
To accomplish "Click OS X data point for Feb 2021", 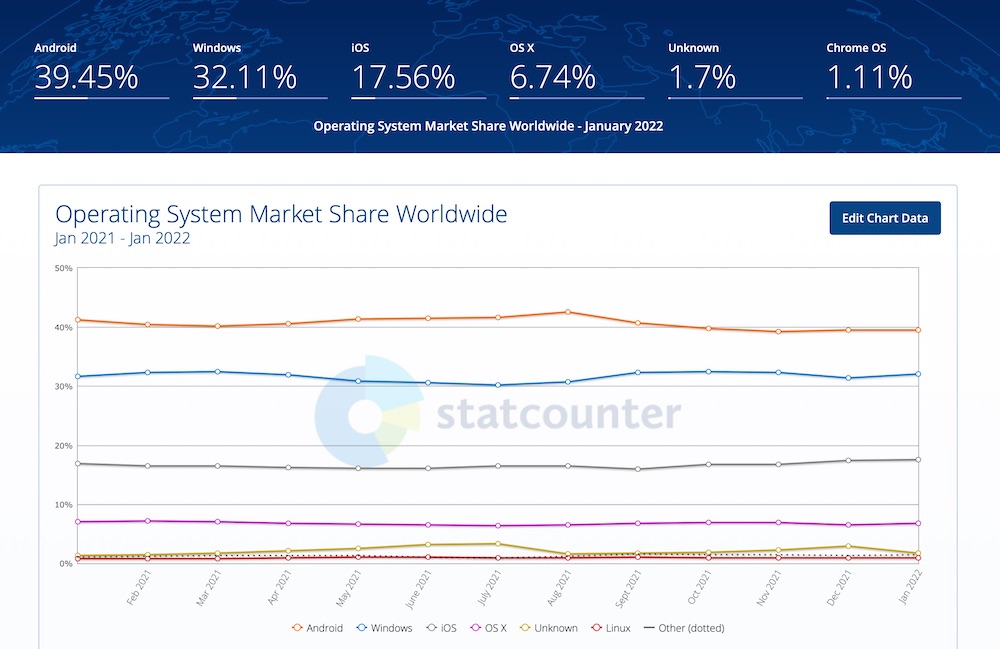I will (147, 521).
